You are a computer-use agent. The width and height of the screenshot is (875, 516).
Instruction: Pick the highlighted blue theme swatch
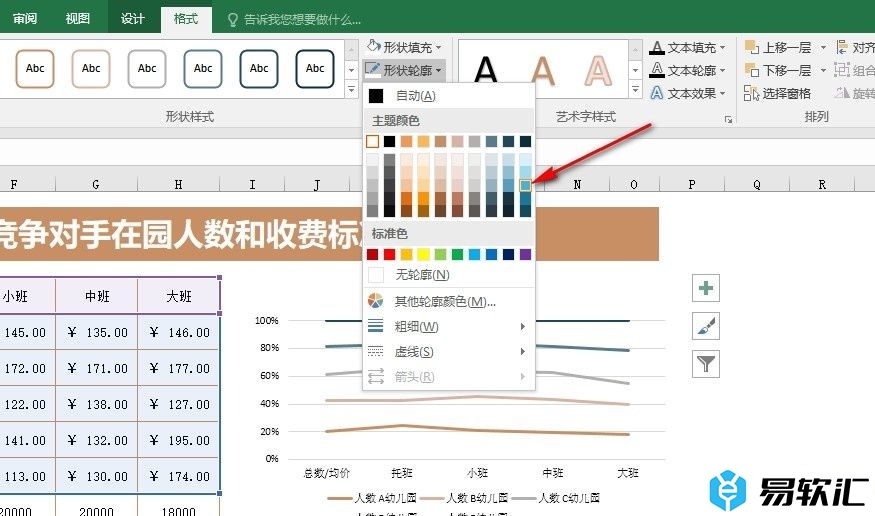coord(525,186)
